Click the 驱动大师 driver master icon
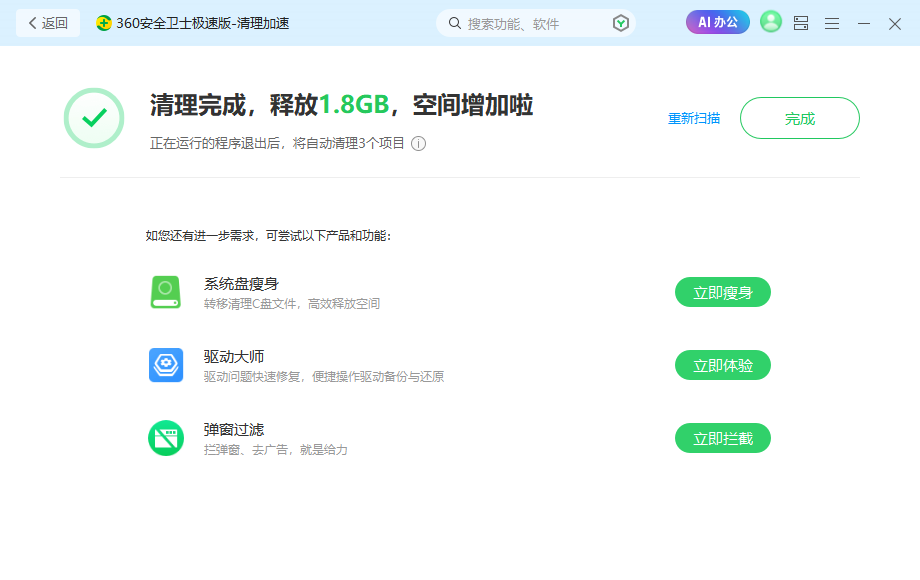The width and height of the screenshot is (920, 580). [x=166, y=364]
